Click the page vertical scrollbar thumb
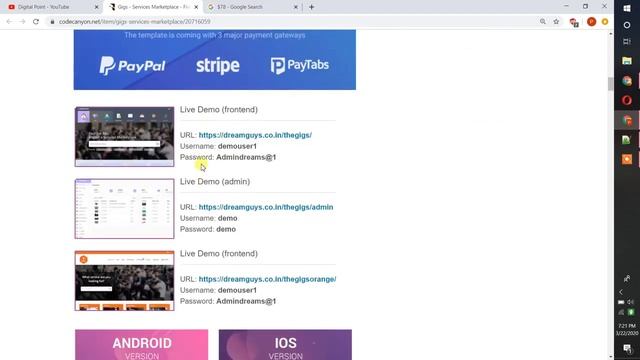 coord(611,84)
